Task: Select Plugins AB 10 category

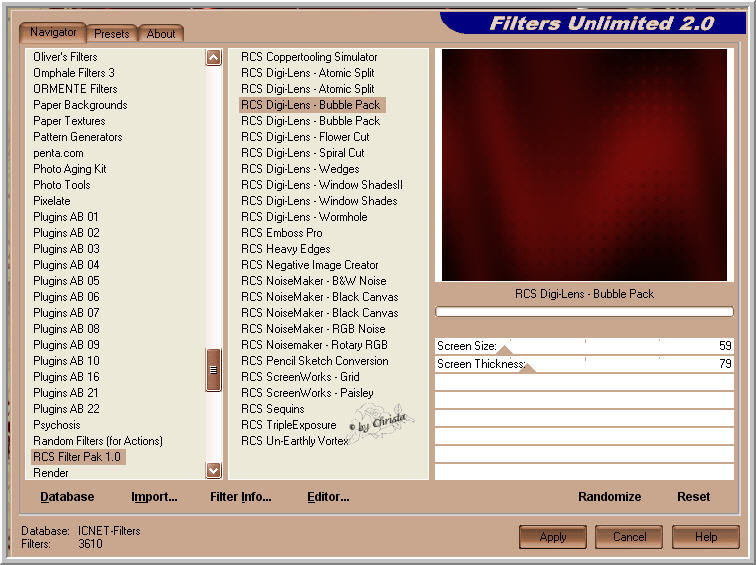Action: [x=66, y=361]
